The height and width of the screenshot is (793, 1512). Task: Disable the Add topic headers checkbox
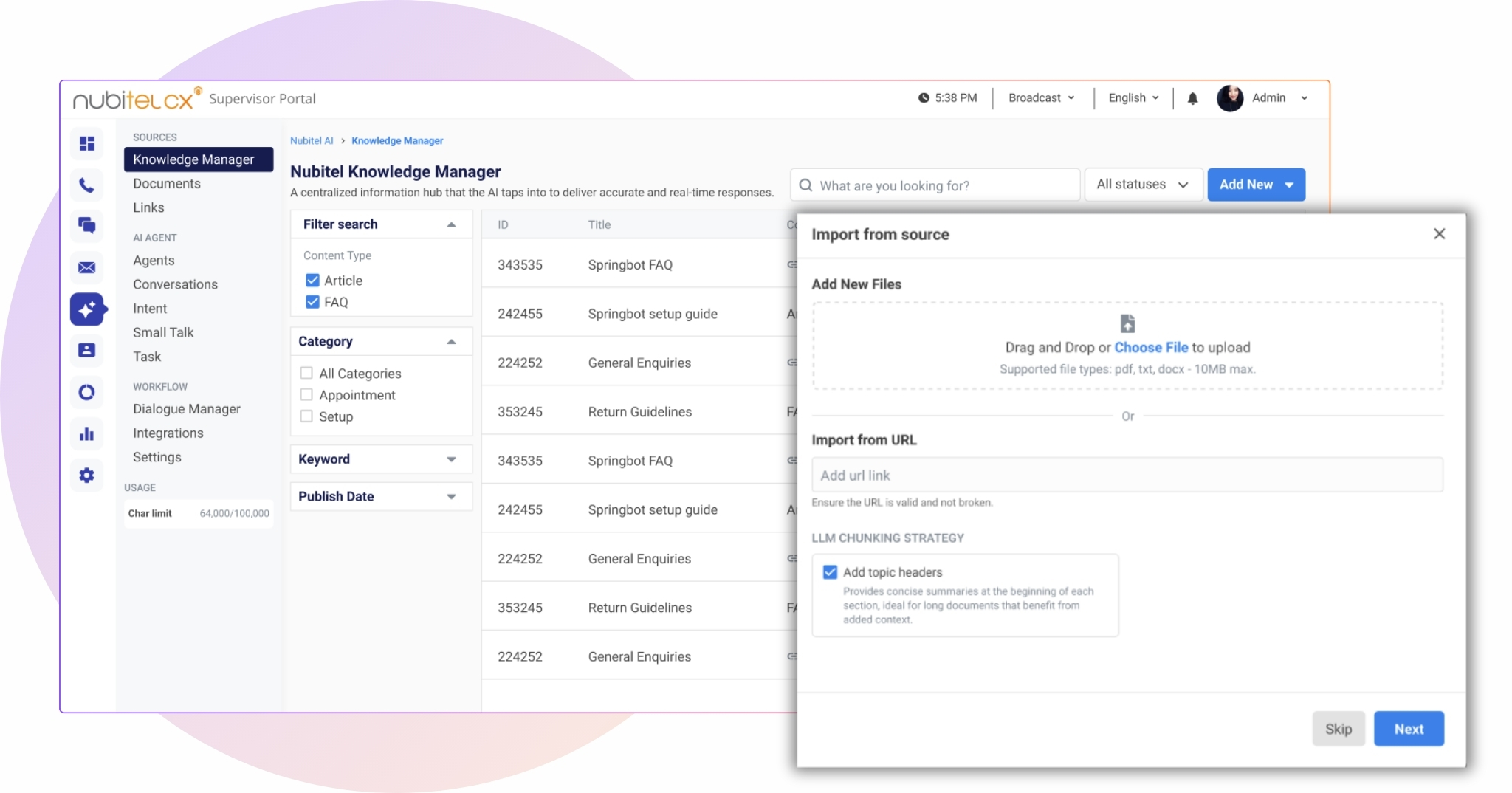tap(830, 572)
